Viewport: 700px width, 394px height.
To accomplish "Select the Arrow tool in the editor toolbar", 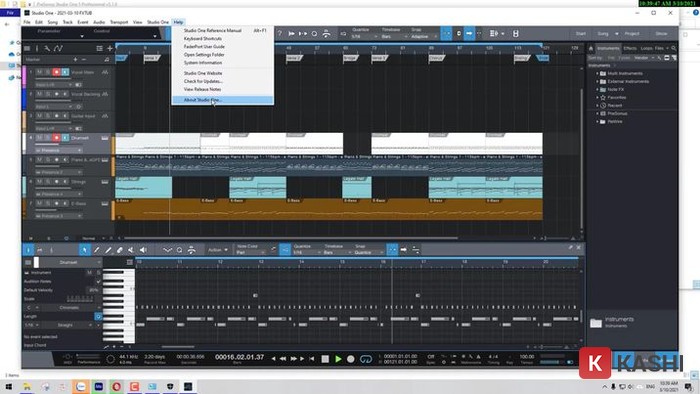I will 84,250.
